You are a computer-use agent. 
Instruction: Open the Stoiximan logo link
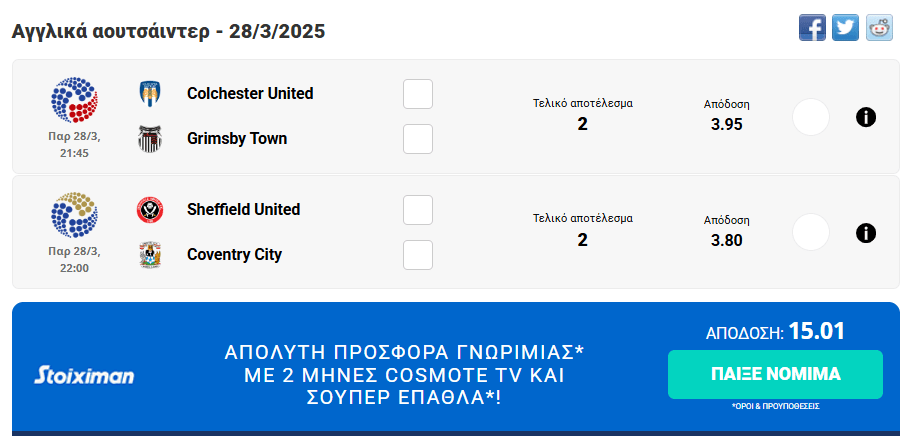click(x=84, y=376)
